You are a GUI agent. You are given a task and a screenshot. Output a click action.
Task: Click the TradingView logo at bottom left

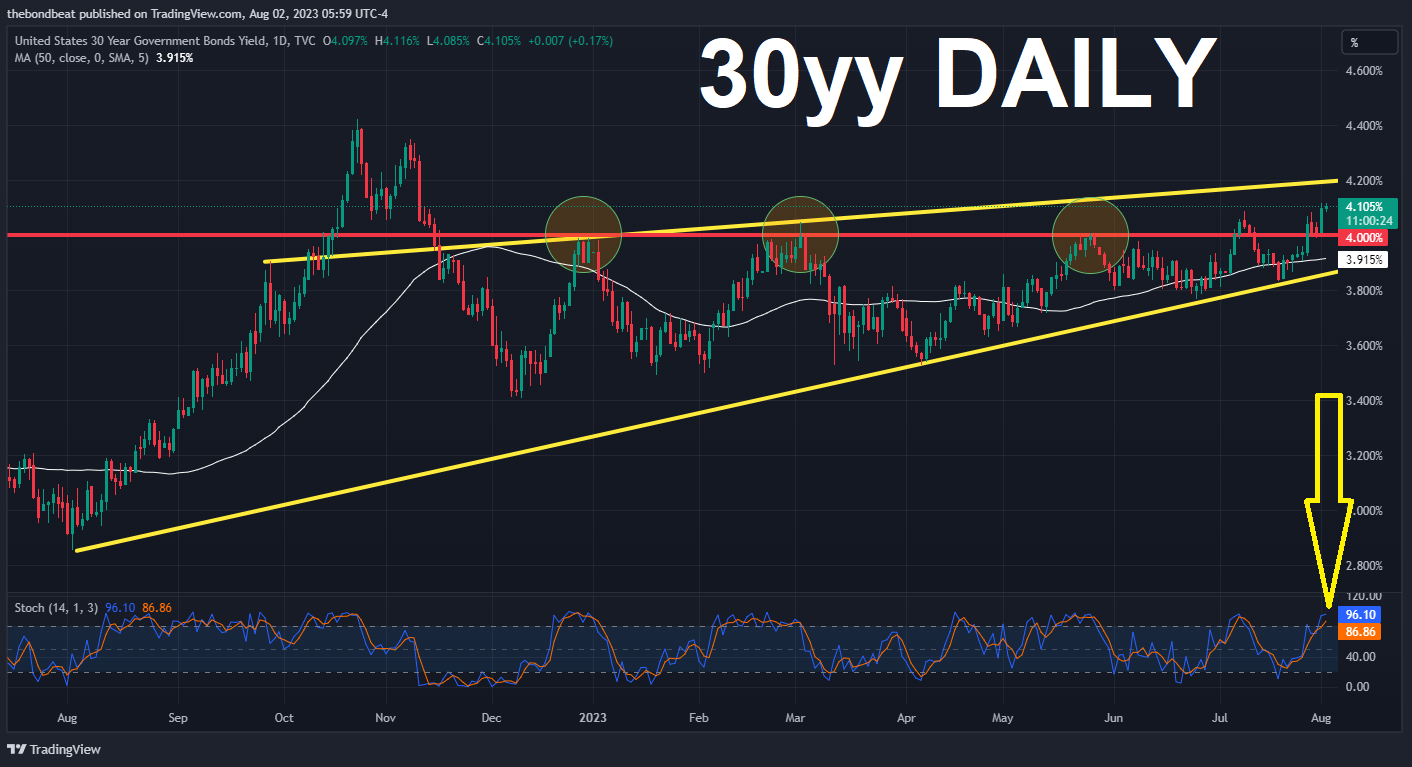pos(54,749)
